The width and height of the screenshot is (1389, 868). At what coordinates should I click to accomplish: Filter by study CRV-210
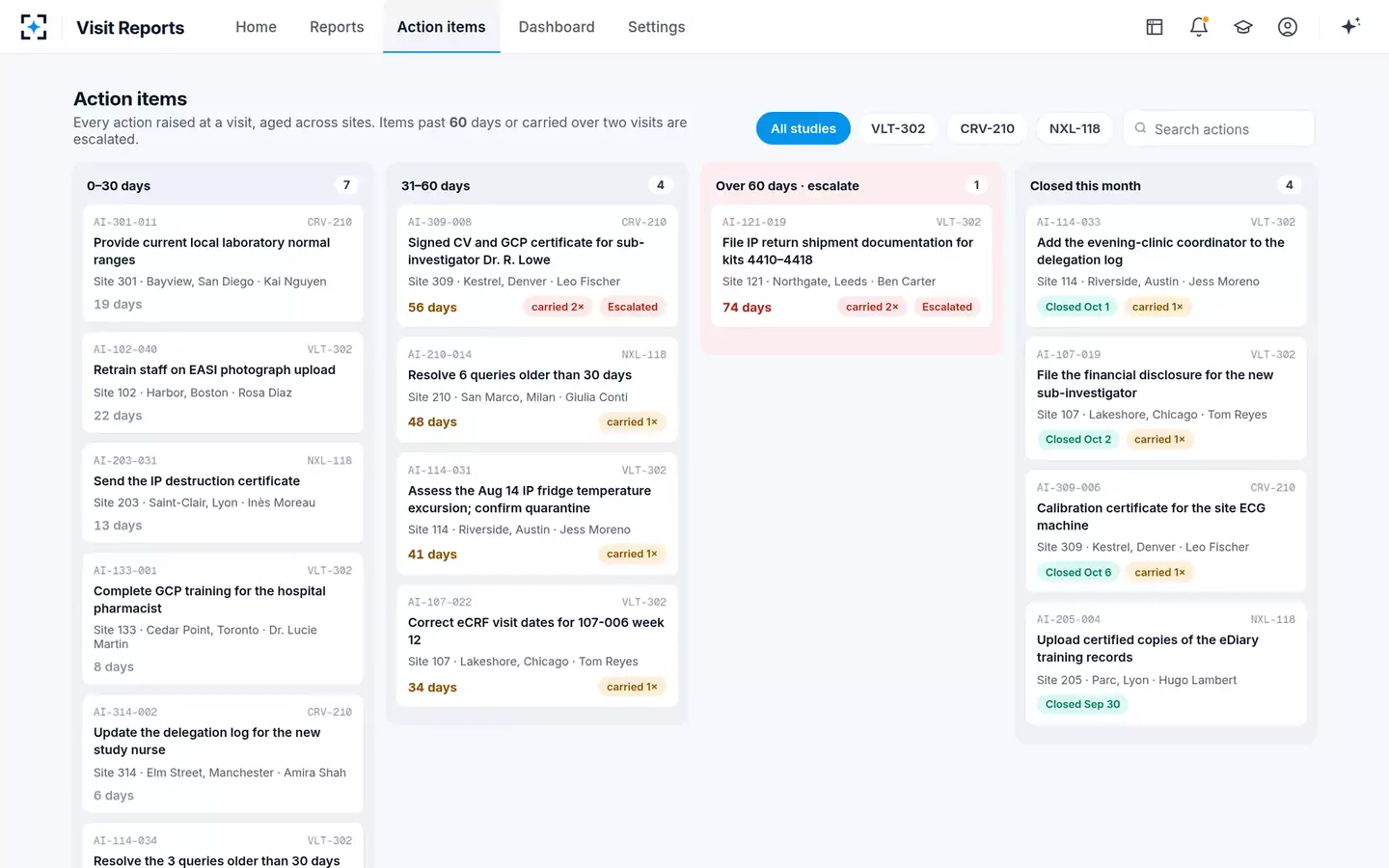click(x=987, y=128)
